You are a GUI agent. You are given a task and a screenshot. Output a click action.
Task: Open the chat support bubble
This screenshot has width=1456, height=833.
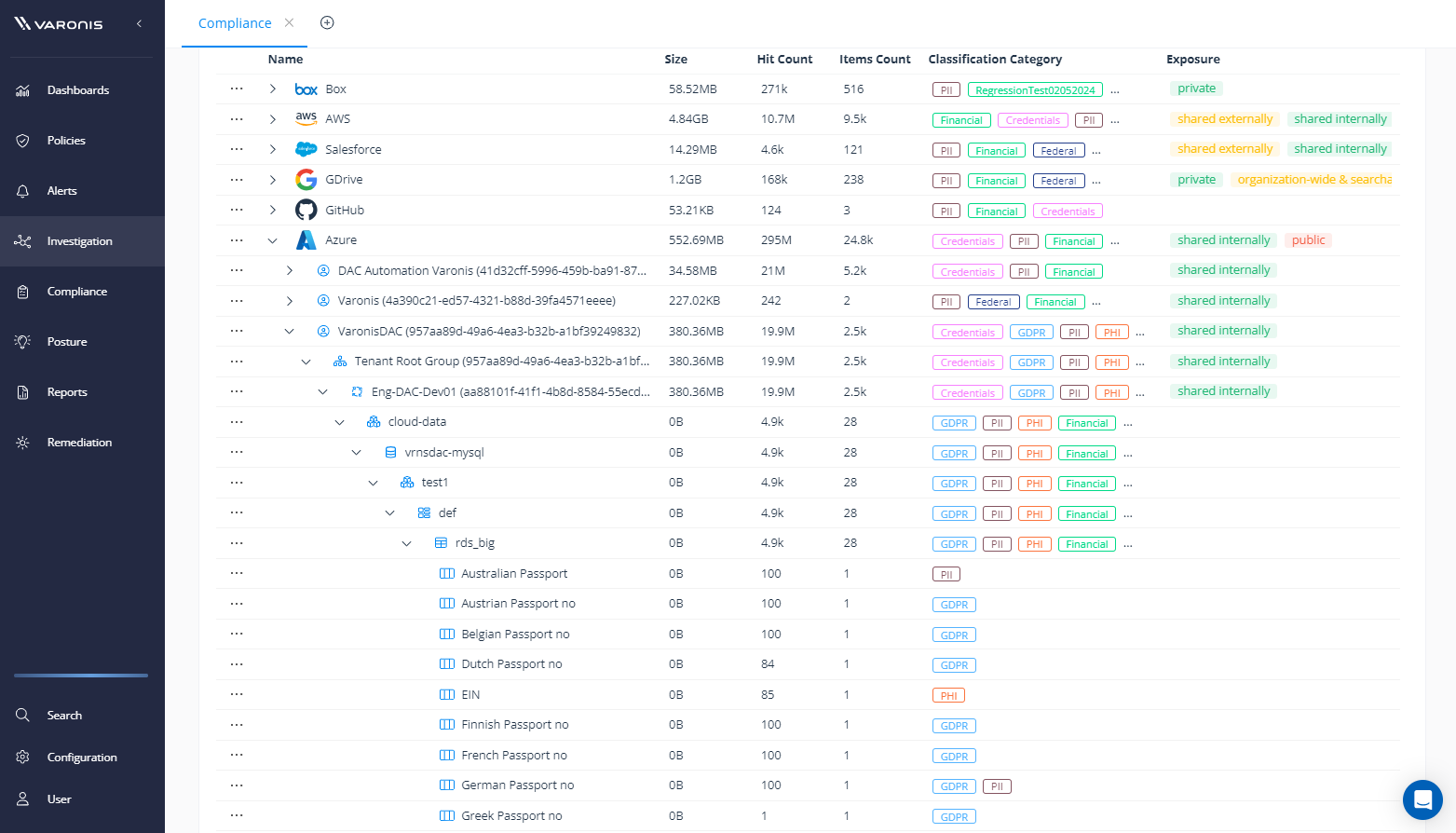click(x=1422, y=799)
